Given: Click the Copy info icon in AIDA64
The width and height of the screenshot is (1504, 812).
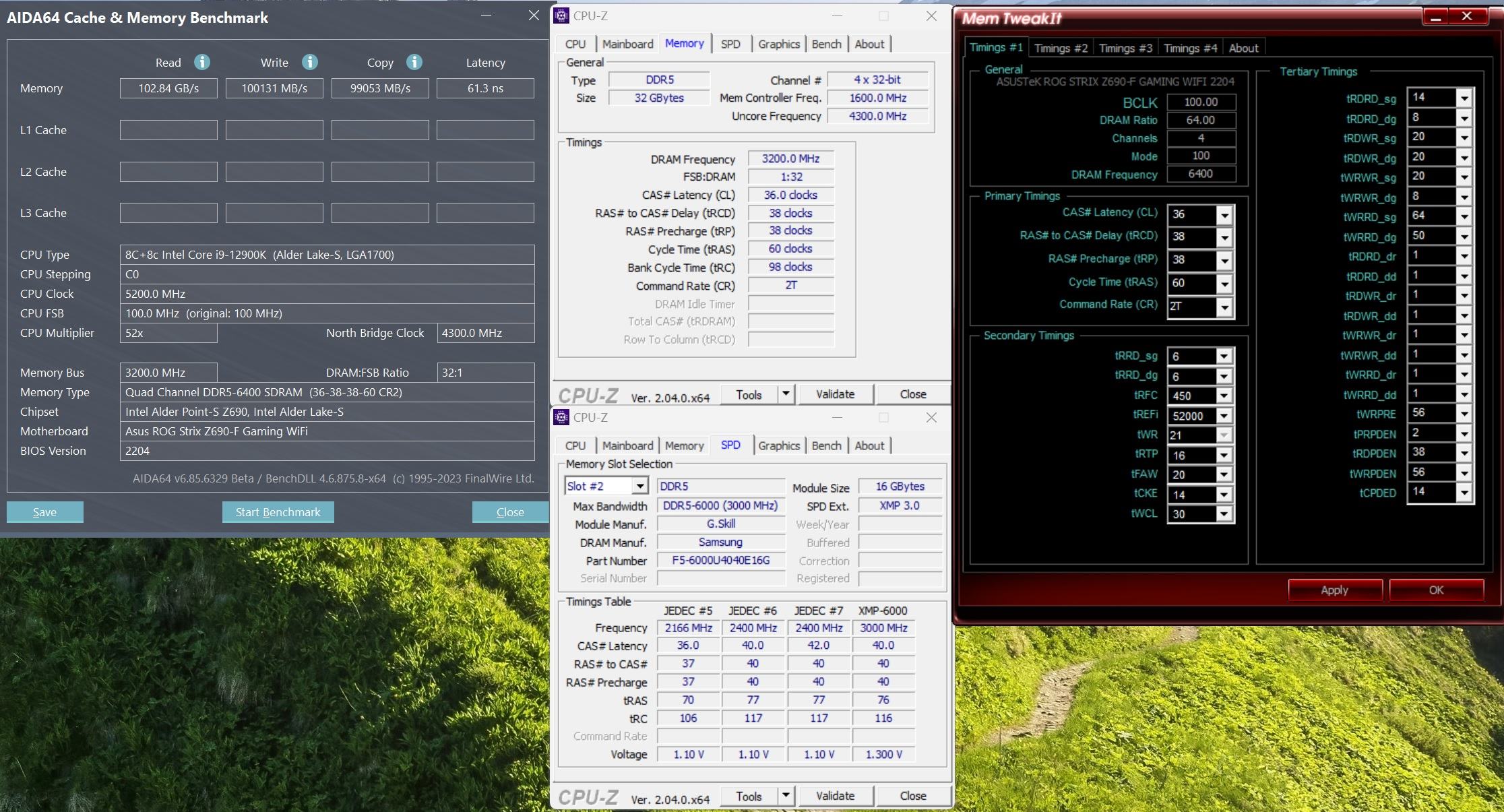Looking at the screenshot, I should [414, 62].
